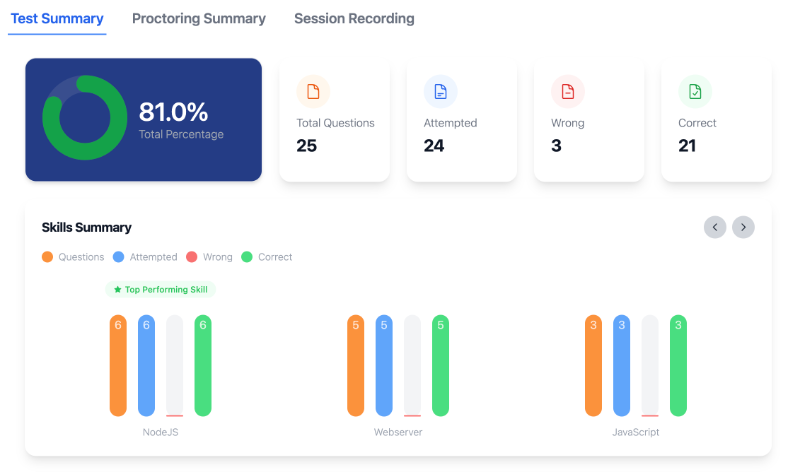This screenshot has width=800, height=472.
Task: Go to previous skills with left chevron
Action: [x=715, y=227]
